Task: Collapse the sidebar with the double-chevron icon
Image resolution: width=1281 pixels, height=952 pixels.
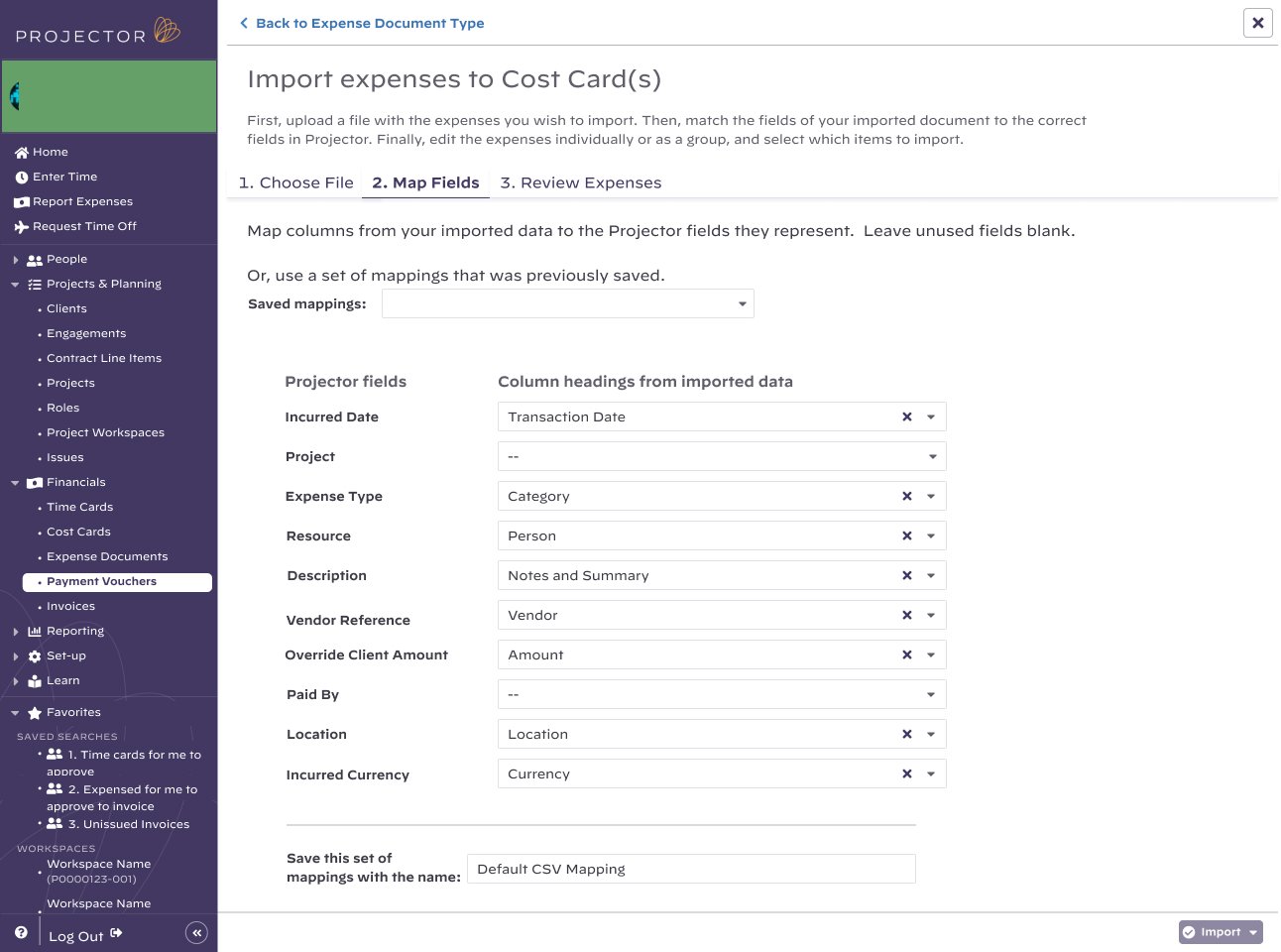Action: pyautogui.click(x=196, y=932)
